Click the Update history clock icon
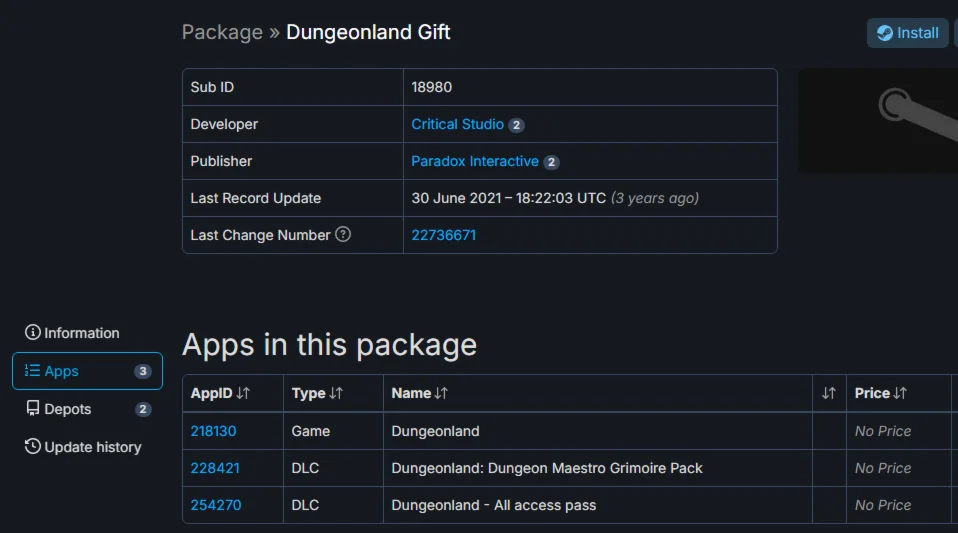 click(x=33, y=447)
